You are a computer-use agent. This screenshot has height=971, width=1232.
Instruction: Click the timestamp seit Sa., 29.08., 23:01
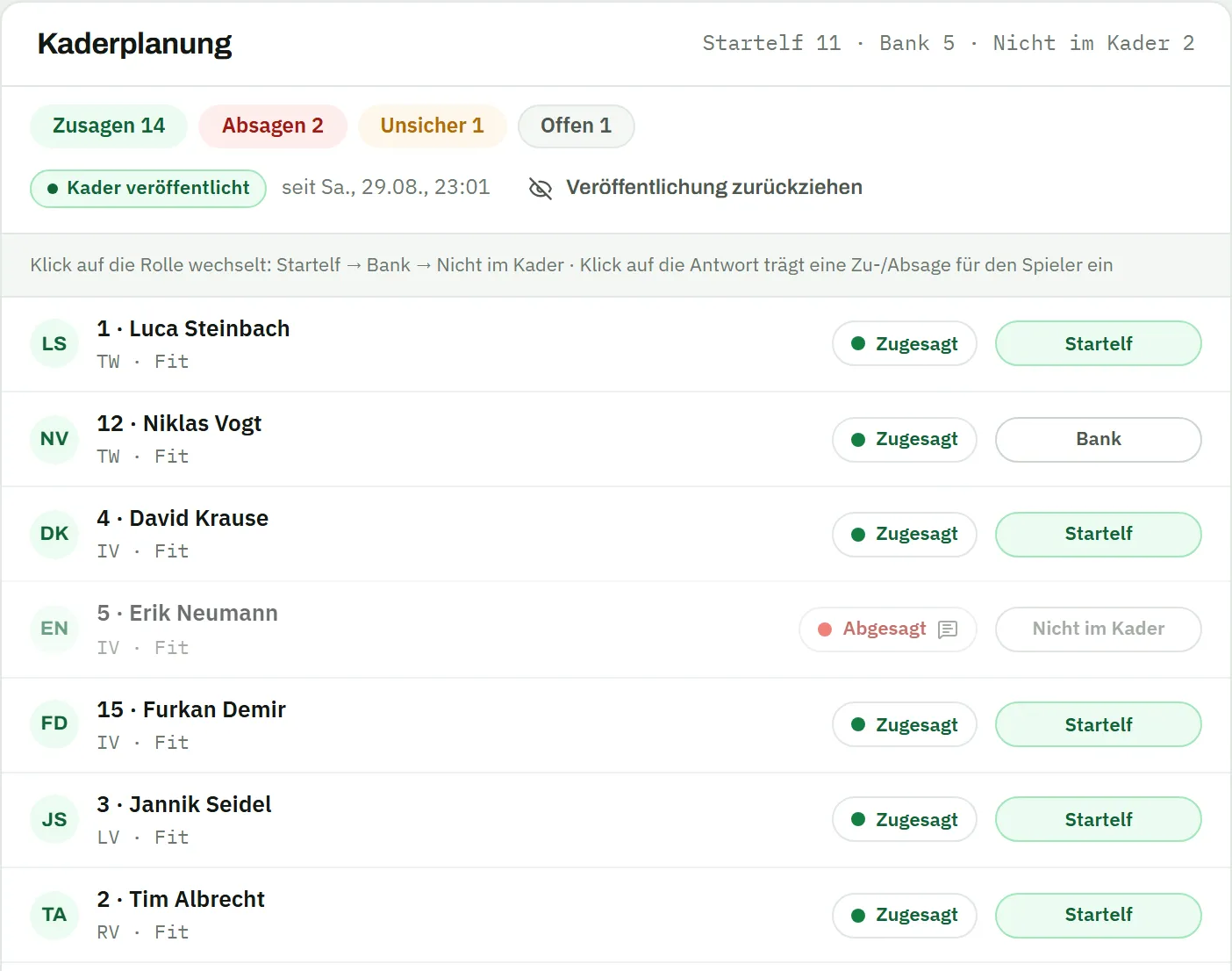(x=386, y=187)
